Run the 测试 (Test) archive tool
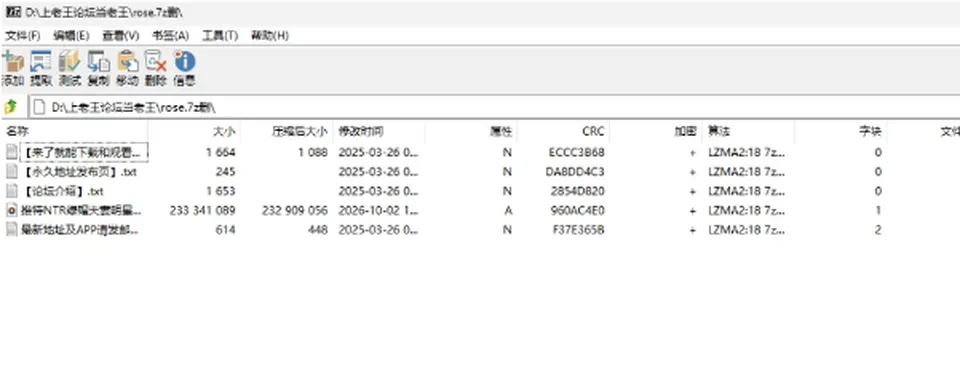This screenshot has height=367, width=960. 70,61
